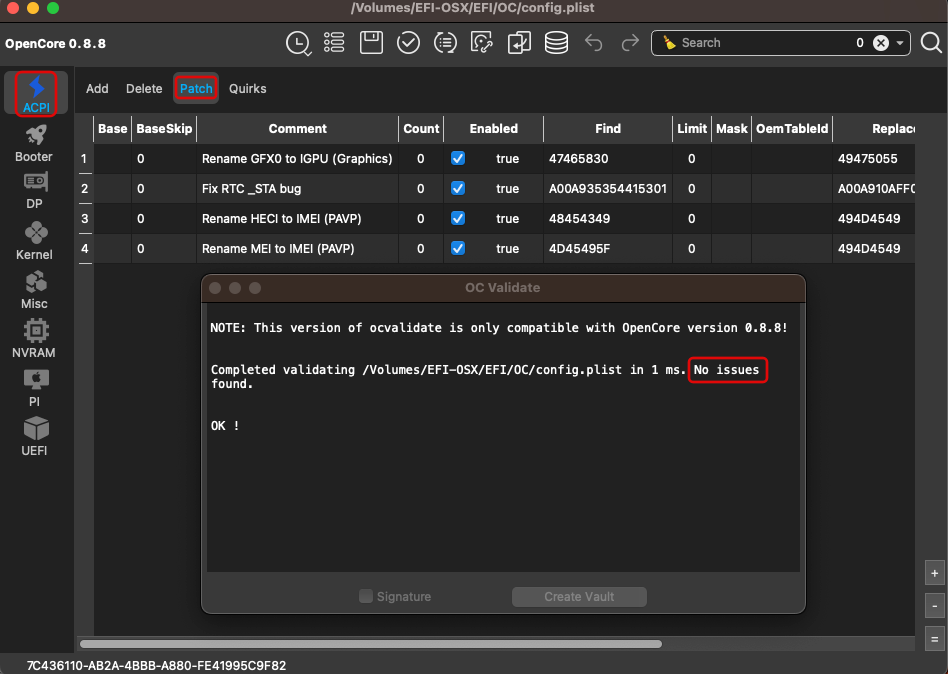Image resolution: width=948 pixels, height=674 pixels.
Task: Click the save floppy disk icon
Action: (x=371, y=43)
